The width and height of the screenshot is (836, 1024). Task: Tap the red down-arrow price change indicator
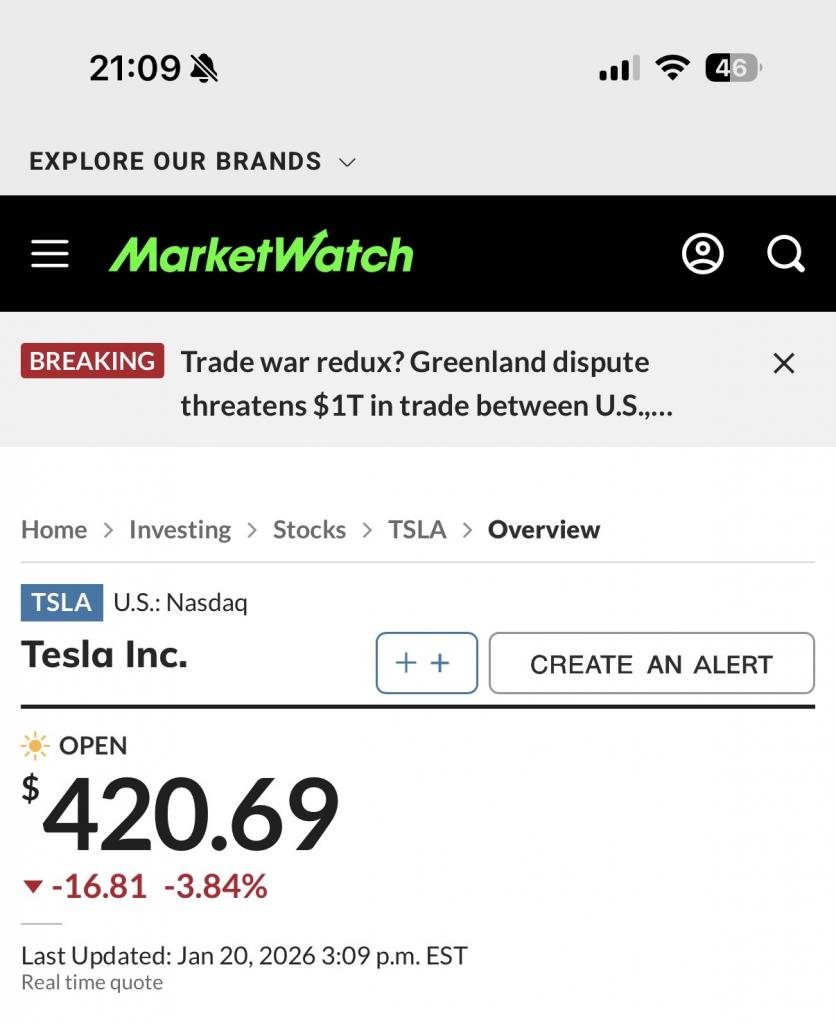[33, 886]
